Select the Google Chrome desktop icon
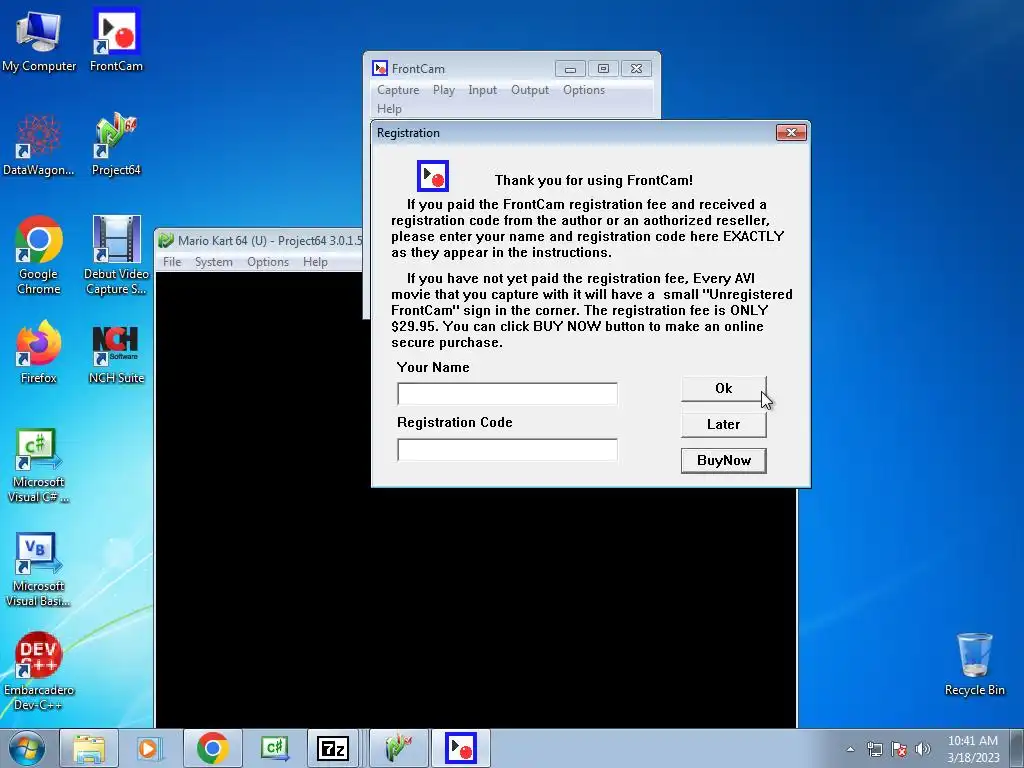The height and width of the screenshot is (768, 1024). pyautogui.click(x=39, y=256)
